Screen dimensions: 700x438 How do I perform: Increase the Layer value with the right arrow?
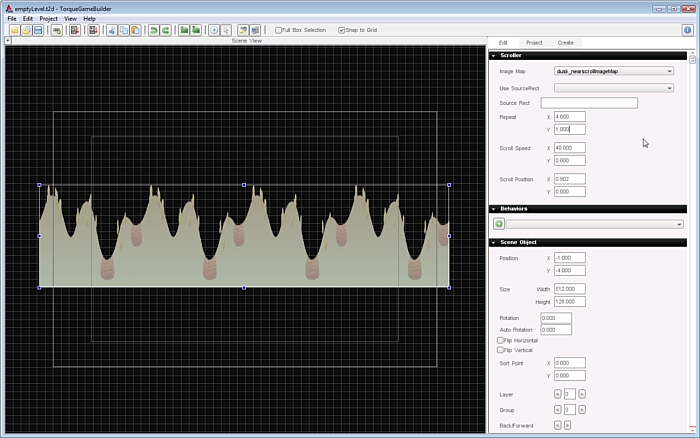point(582,394)
